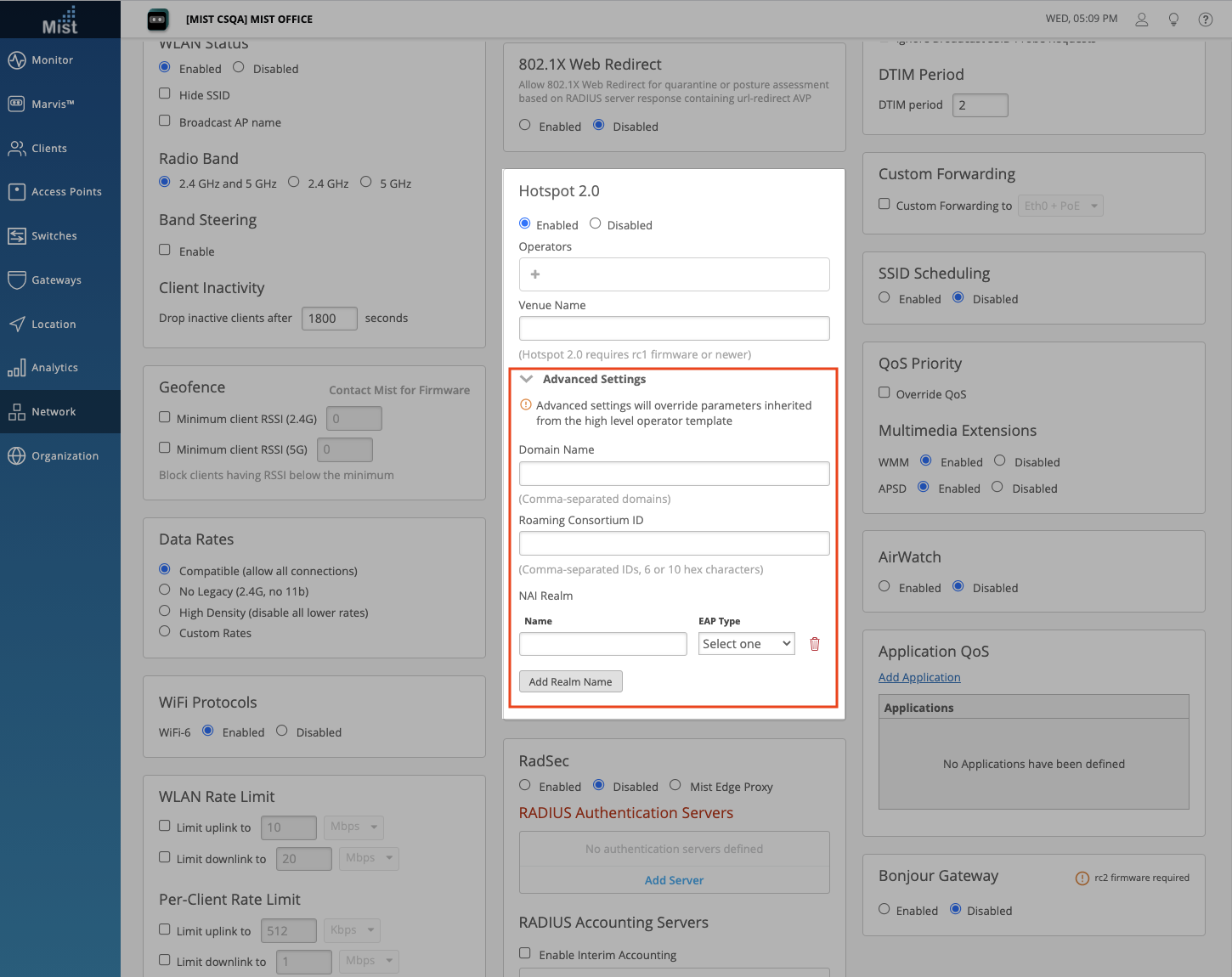This screenshot has height=977, width=1232.
Task: Open the user account icon in header
Action: (1141, 19)
